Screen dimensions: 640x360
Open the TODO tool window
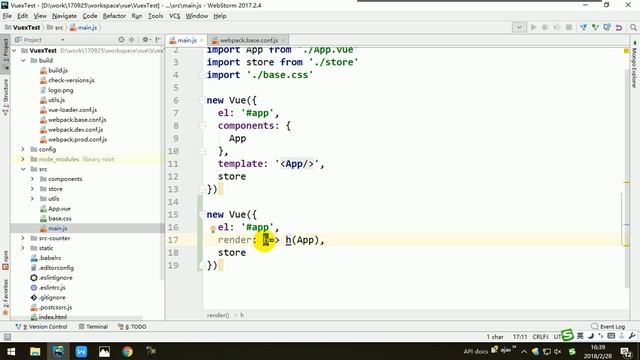tap(132, 327)
